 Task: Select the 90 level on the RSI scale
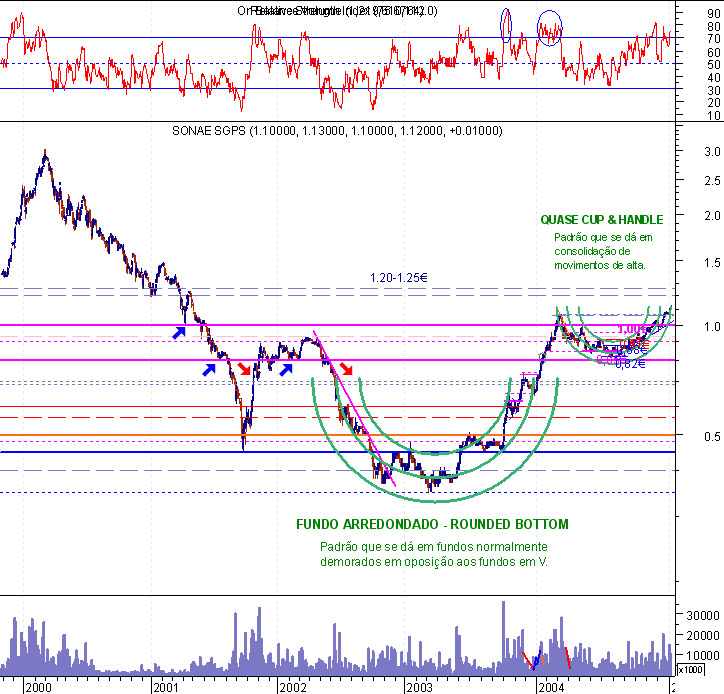pyautogui.click(x=685, y=13)
